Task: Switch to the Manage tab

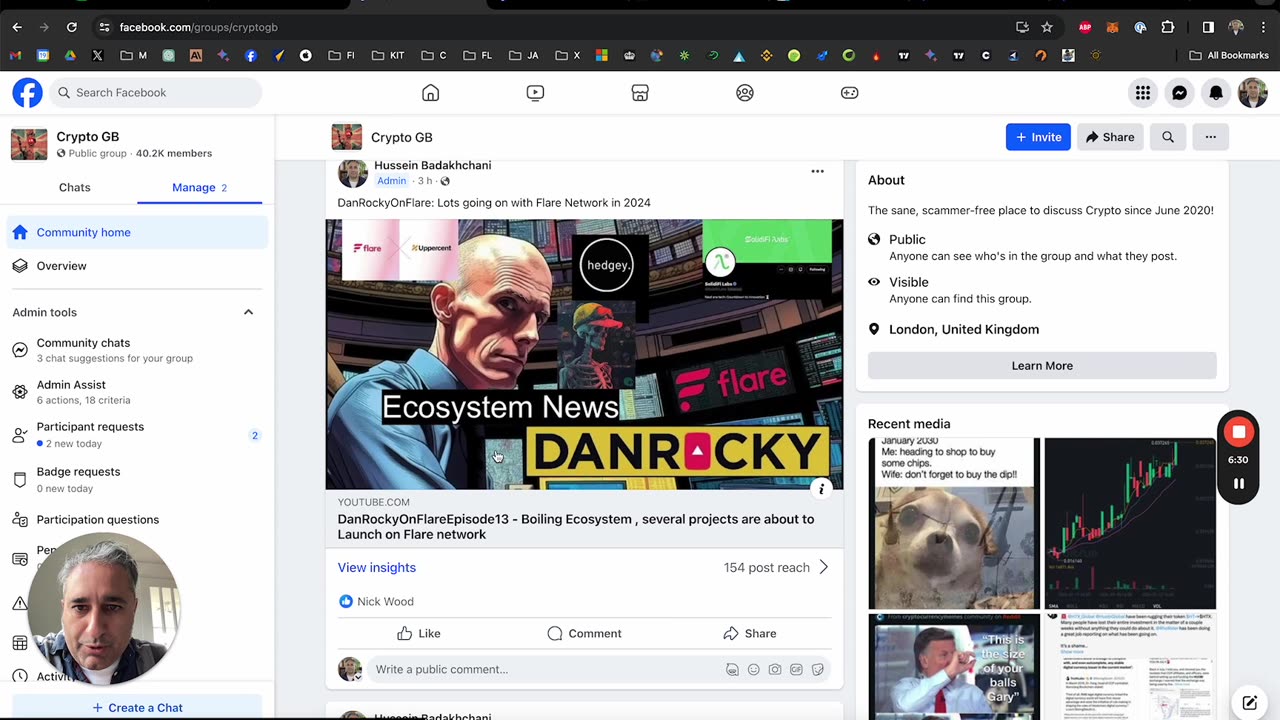Action: pos(199,187)
